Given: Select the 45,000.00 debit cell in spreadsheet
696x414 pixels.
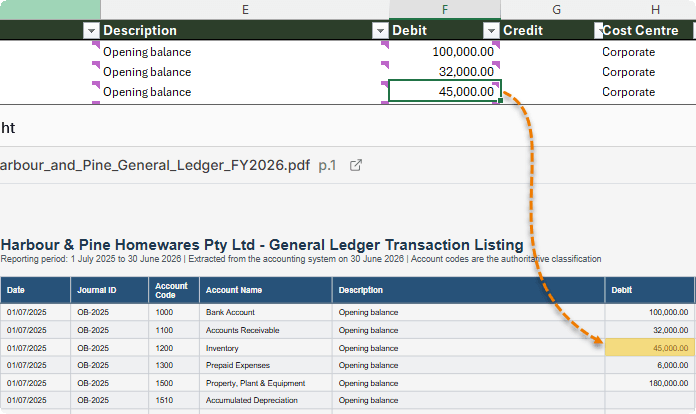Looking at the screenshot, I should (x=445, y=91).
